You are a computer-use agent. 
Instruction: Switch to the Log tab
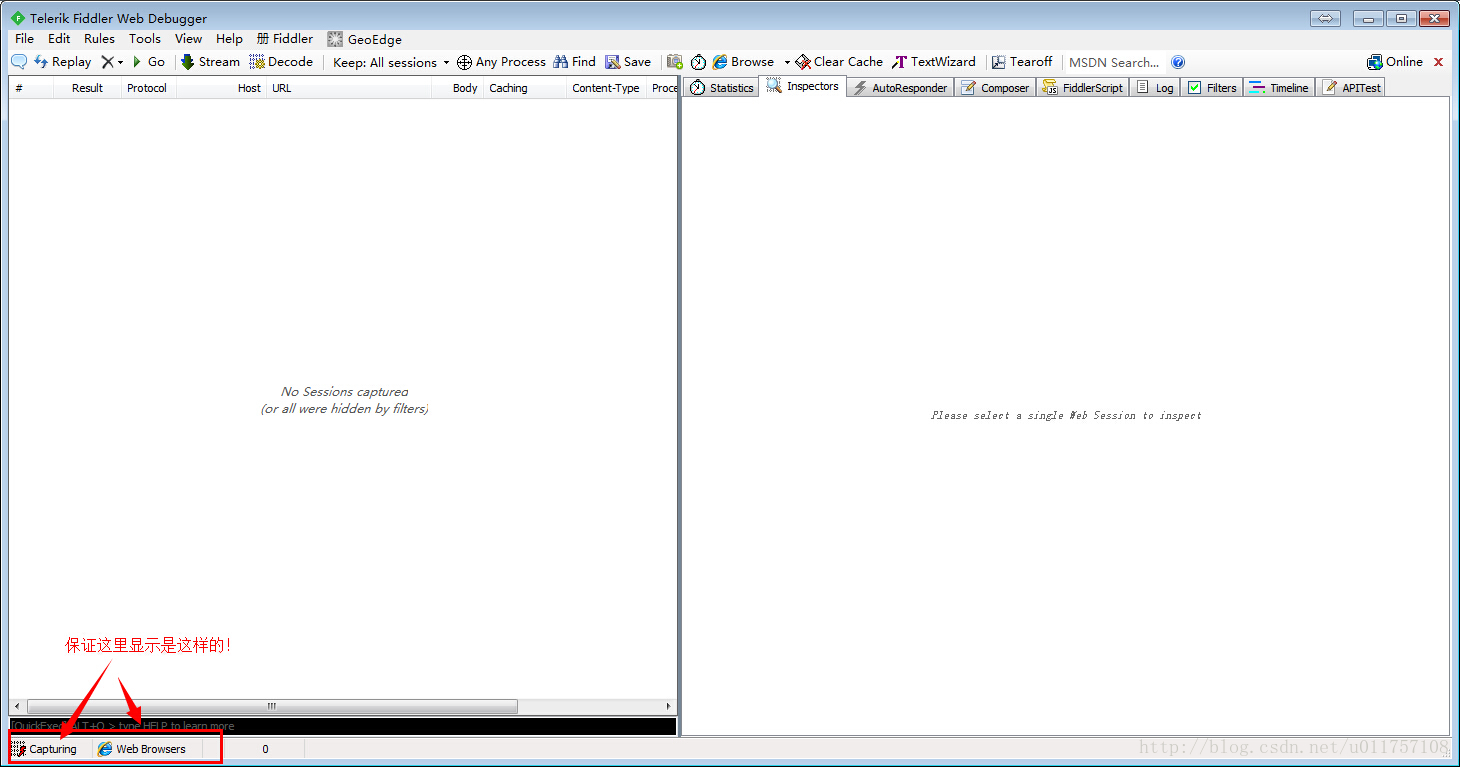tap(1155, 88)
